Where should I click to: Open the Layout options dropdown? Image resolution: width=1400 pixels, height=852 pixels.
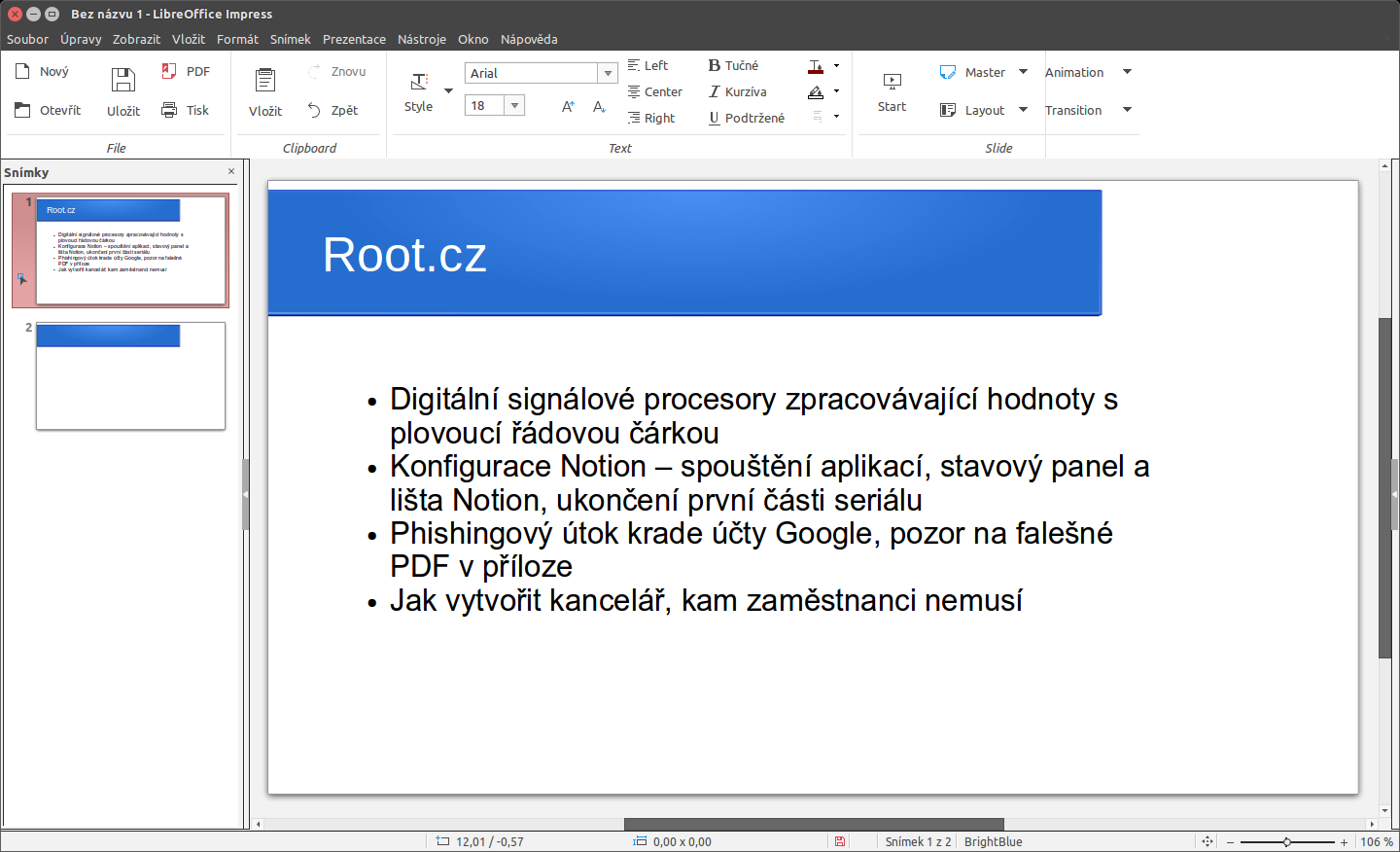pyautogui.click(x=1023, y=110)
